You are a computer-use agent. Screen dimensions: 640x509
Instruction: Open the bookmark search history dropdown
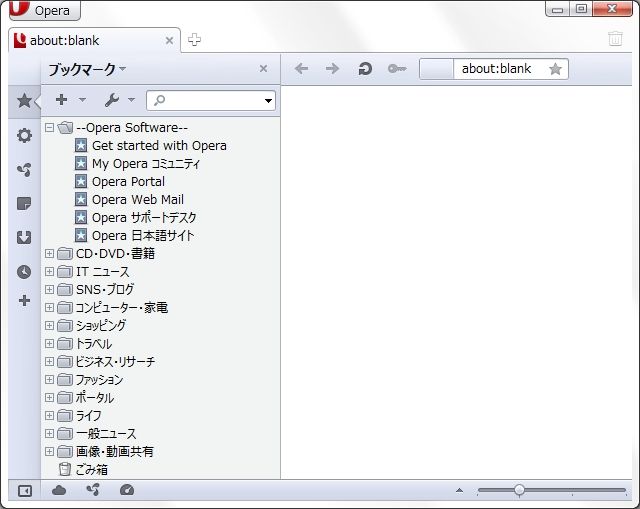pos(268,100)
